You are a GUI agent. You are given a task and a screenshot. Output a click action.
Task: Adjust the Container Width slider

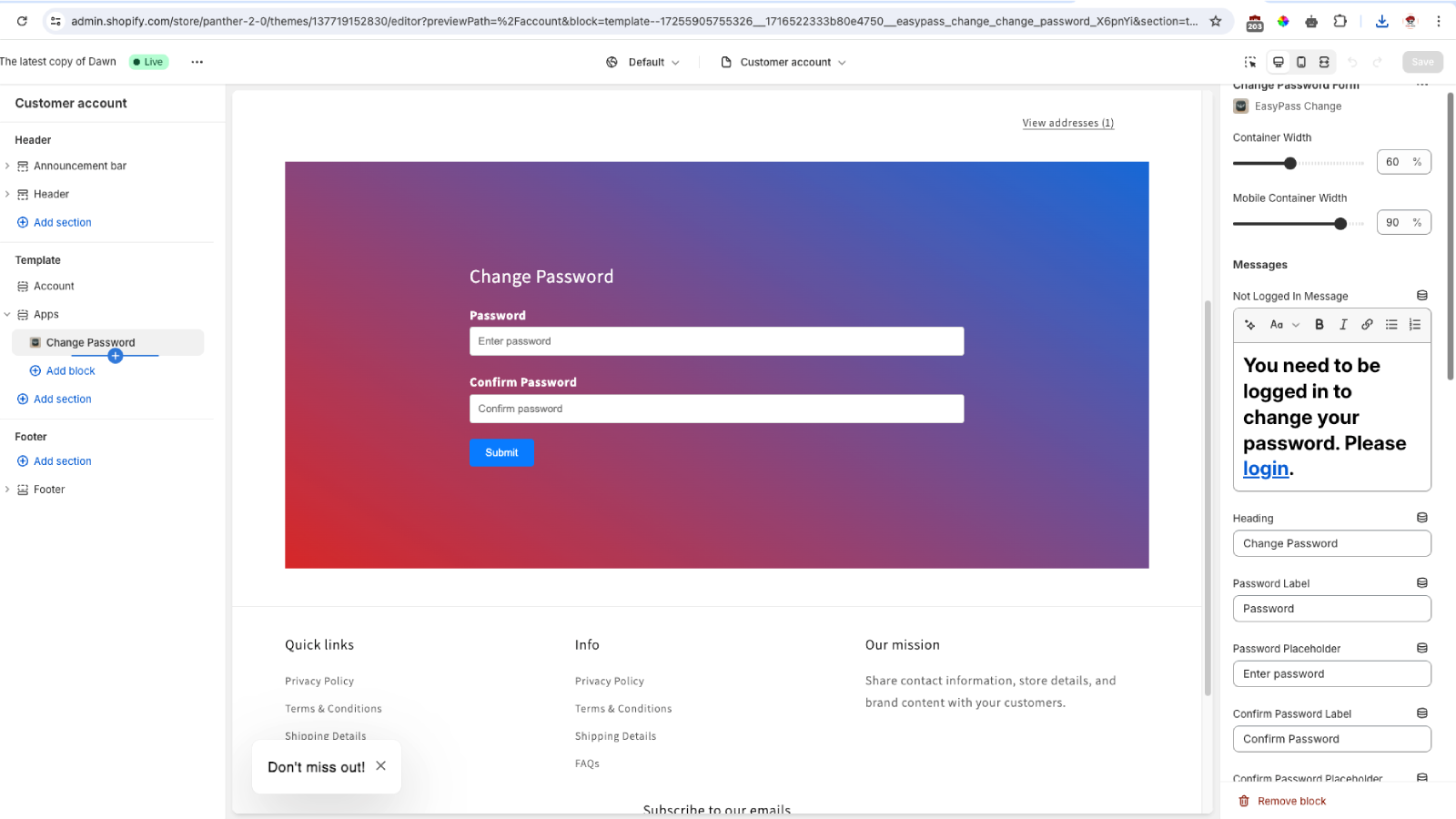coord(1289,163)
